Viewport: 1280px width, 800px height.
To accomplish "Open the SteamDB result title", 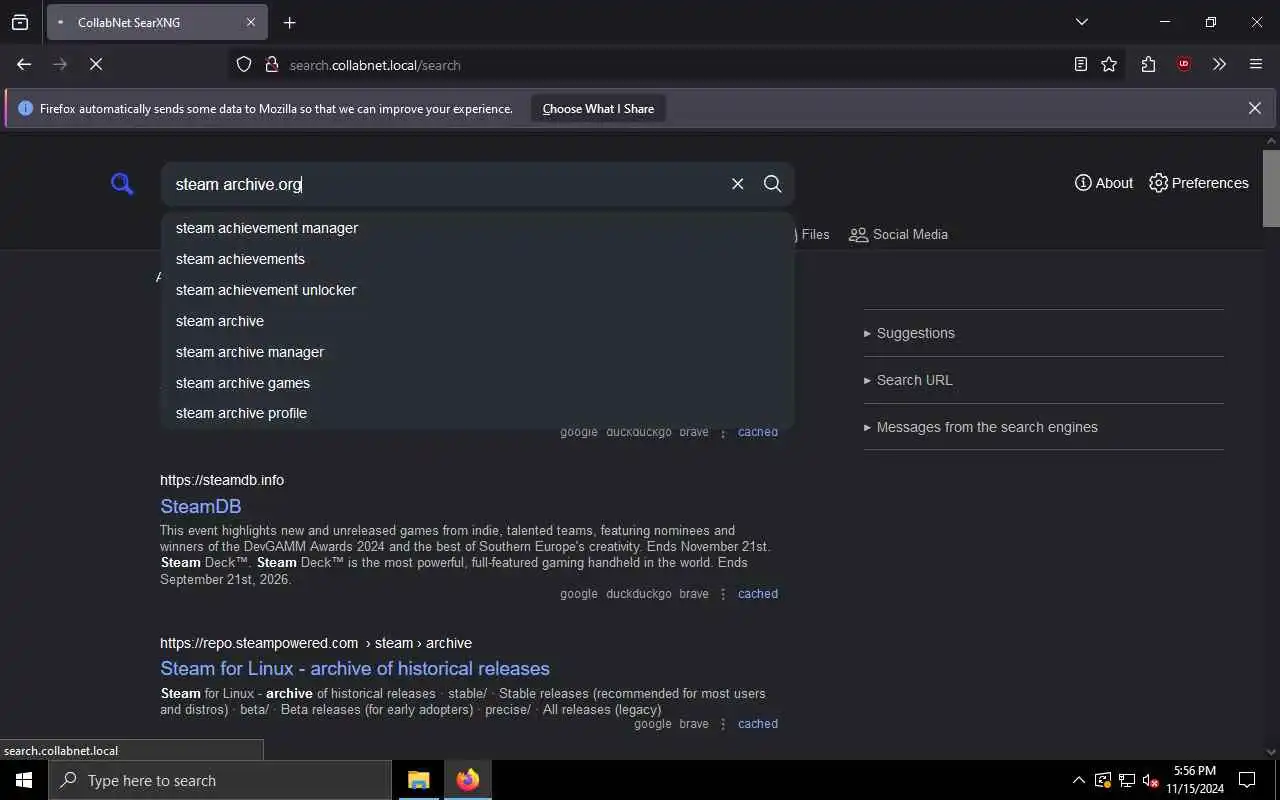I will coord(201,506).
